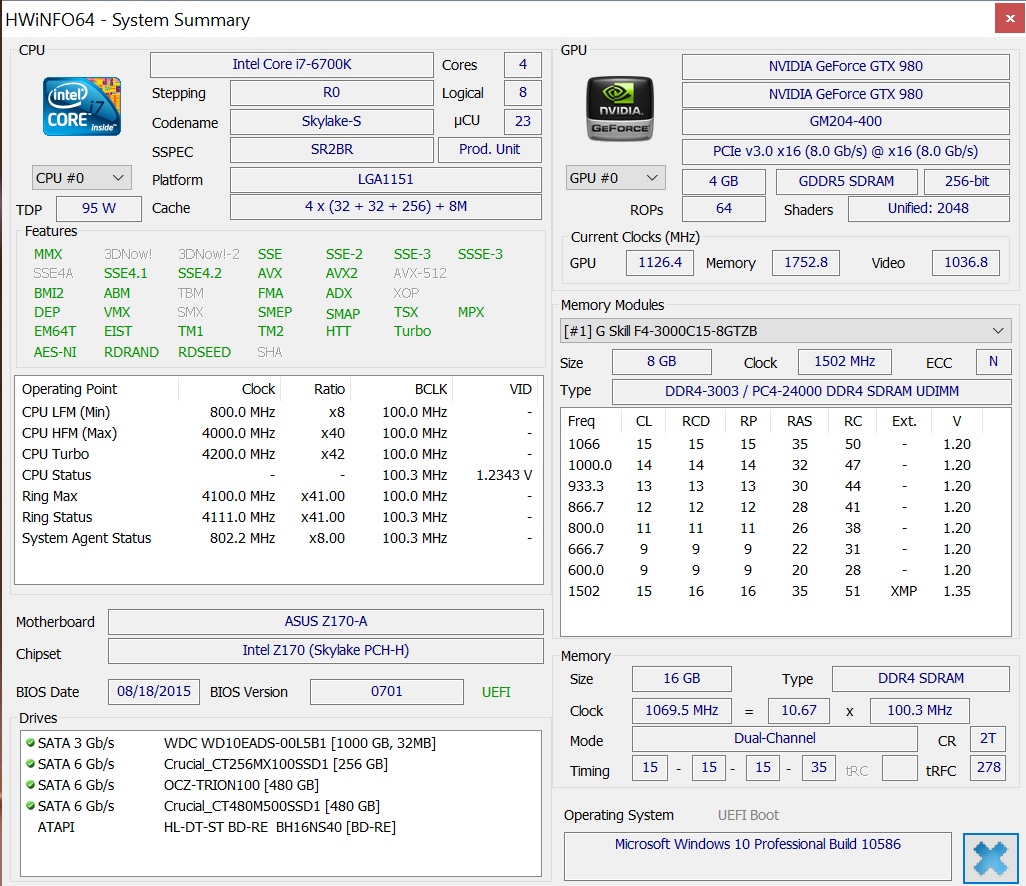Click the Shaders value Unified: 2048
Screen dimensions: 1026x886
coord(929,209)
